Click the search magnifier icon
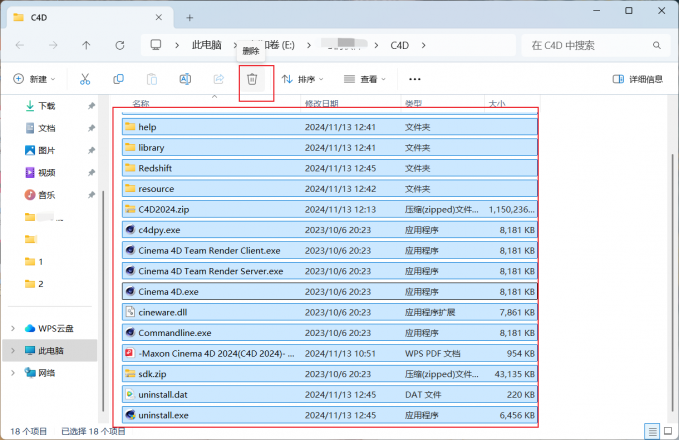 click(x=657, y=45)
